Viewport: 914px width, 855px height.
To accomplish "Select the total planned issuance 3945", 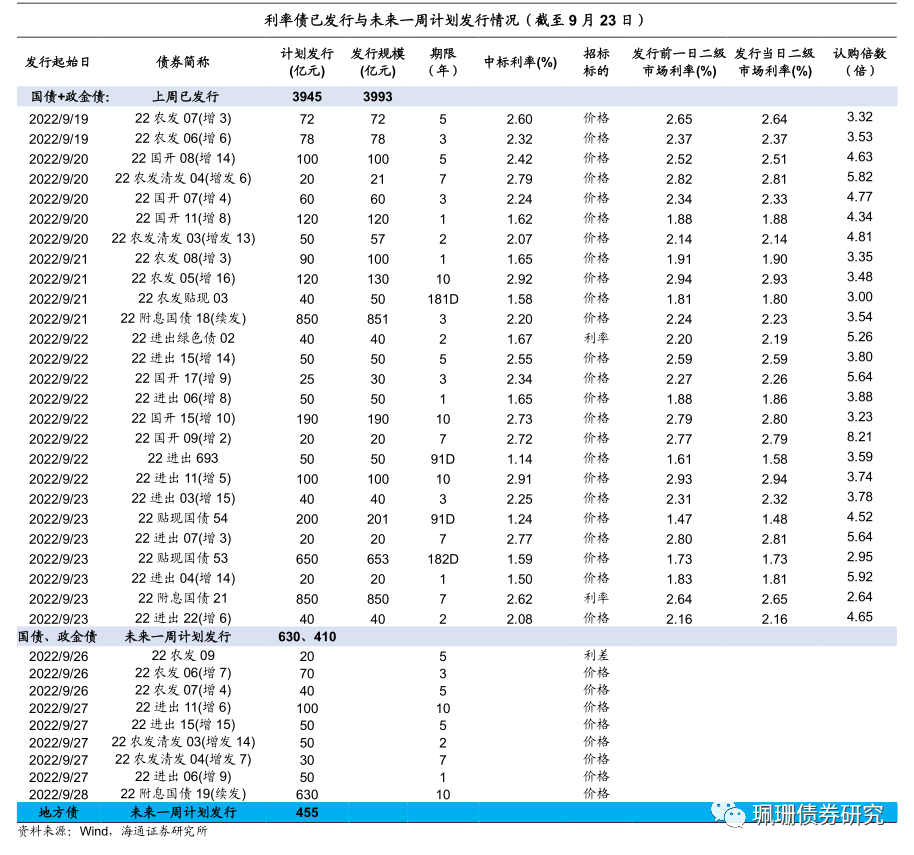I will 307,97.
